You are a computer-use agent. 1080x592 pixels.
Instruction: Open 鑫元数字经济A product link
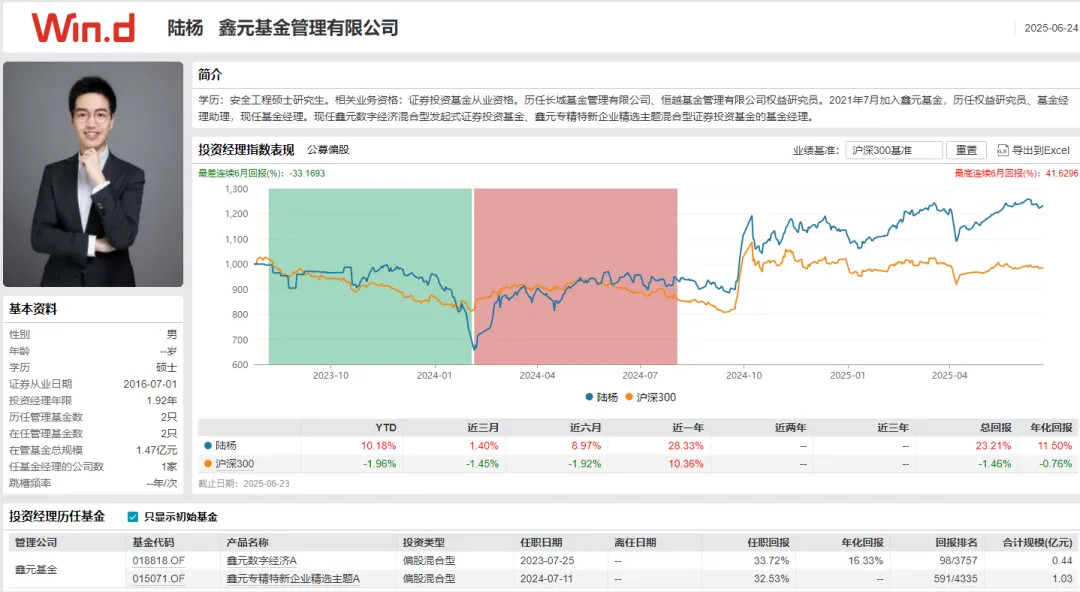[x=262, y=560]
